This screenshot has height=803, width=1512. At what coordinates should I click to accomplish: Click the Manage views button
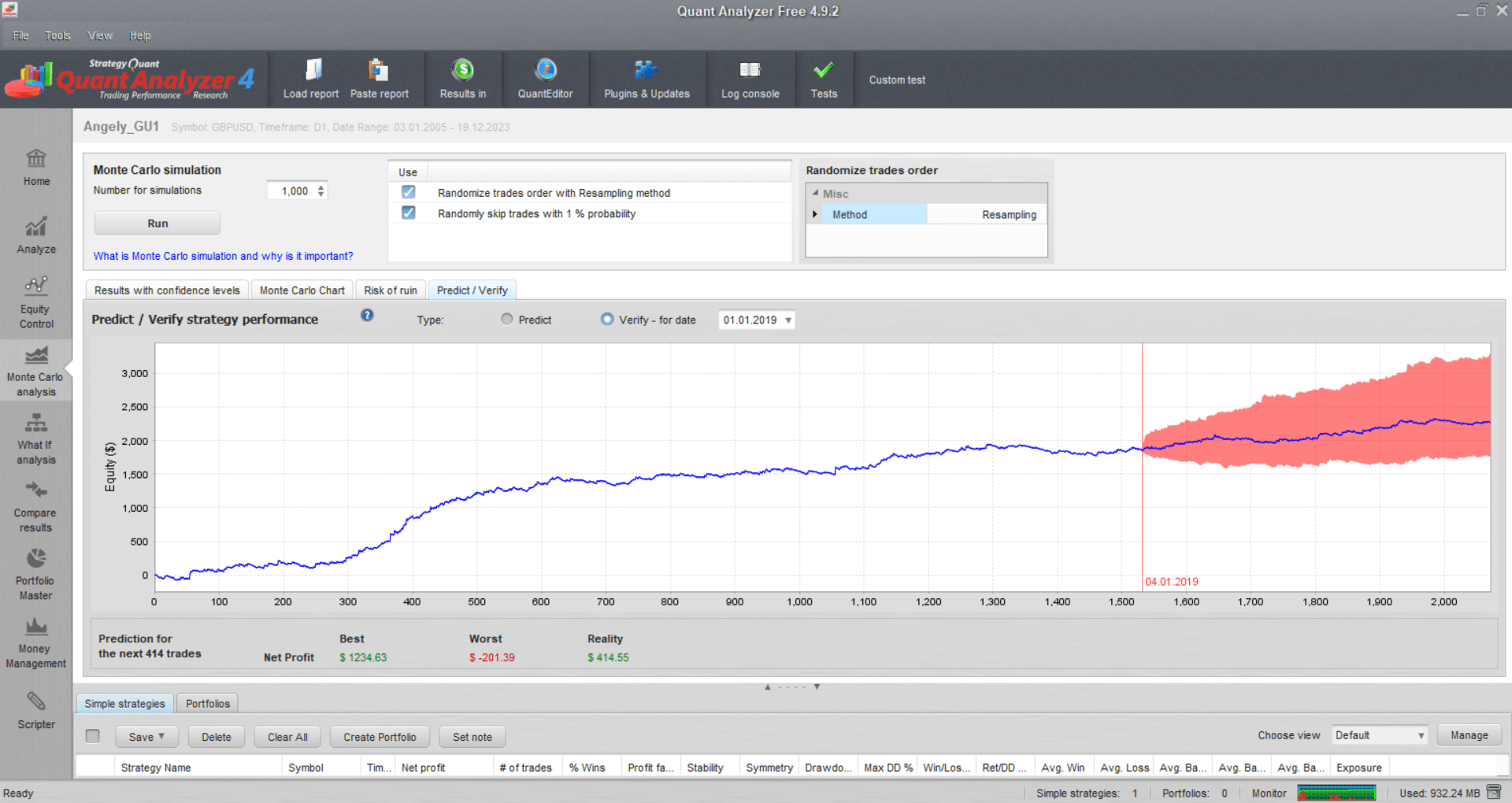click(1469, 735)
